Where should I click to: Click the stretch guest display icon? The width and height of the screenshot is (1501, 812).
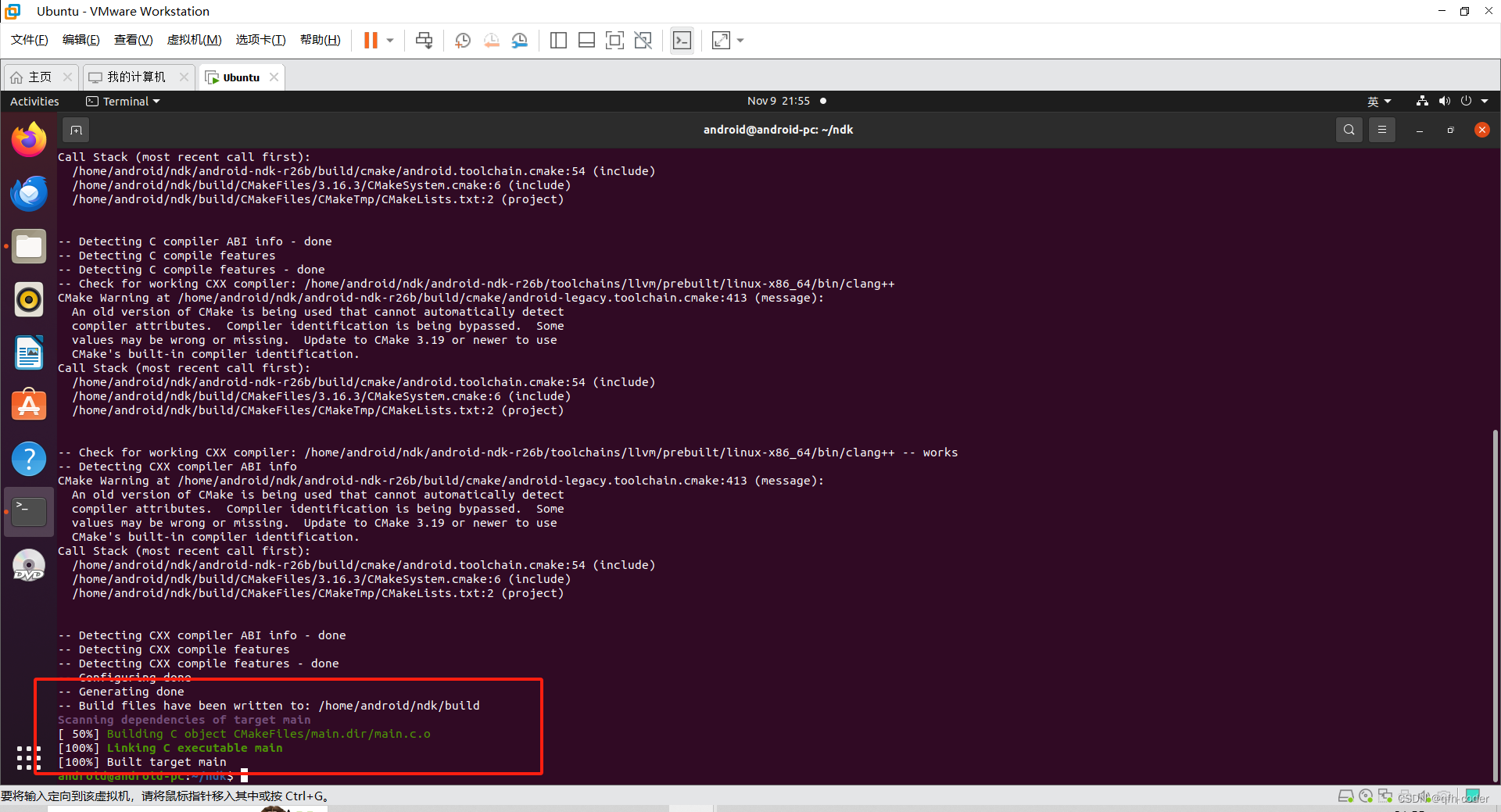tap(721, 40)
